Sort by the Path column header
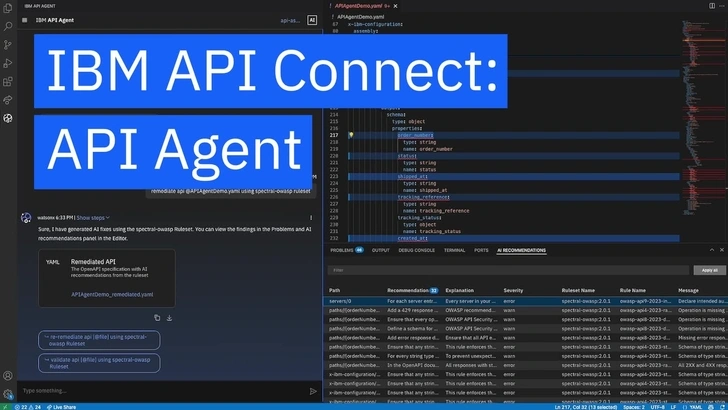This screenshot has width=728, height=410. [334, 290]
